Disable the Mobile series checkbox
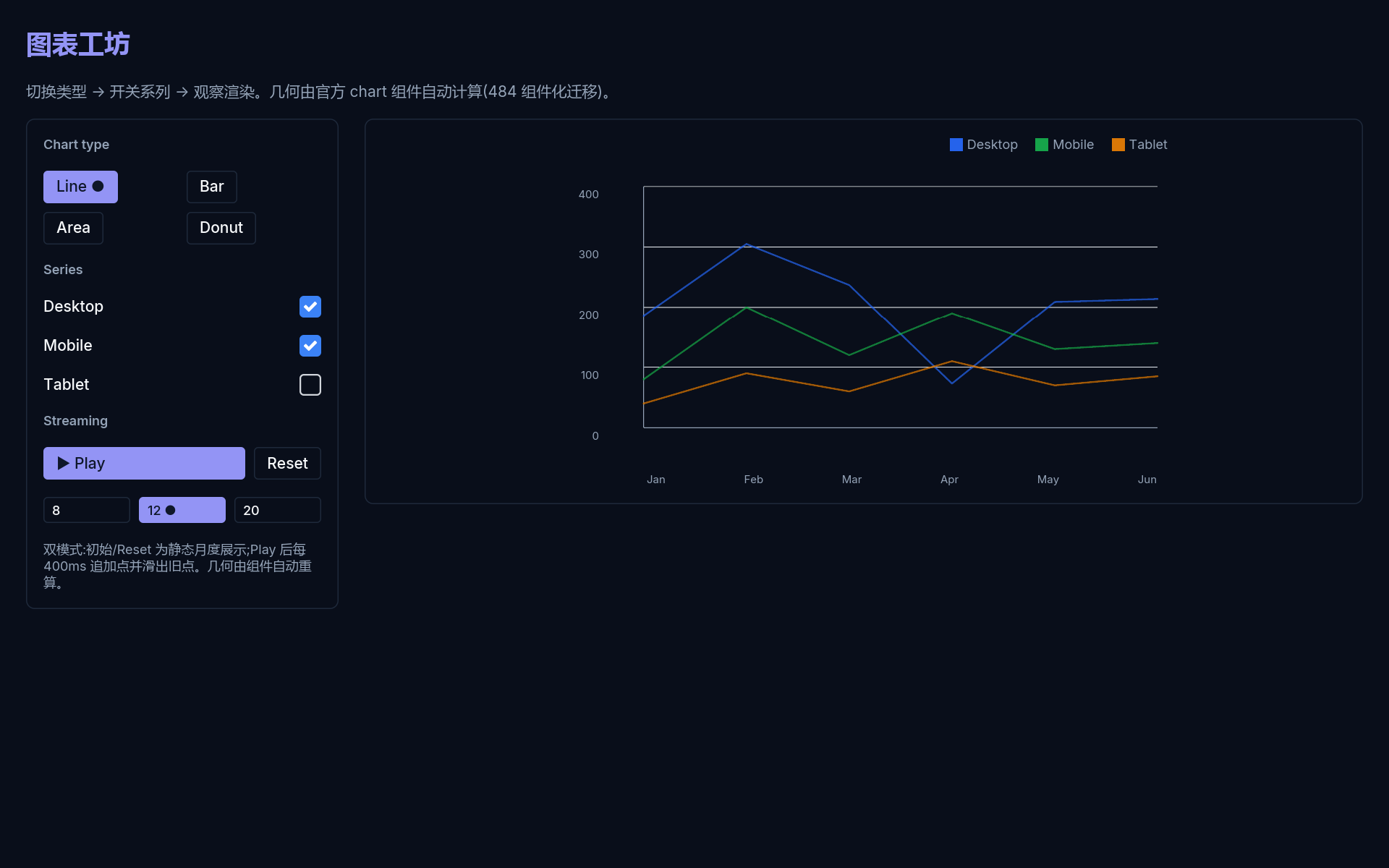Image resolution: width=1389 pixels, height=868 pixels. 310,346
